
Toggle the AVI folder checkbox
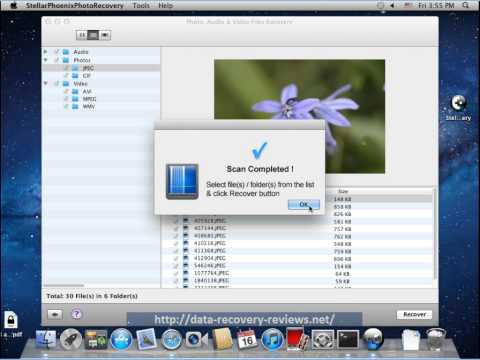click(66, 91)
